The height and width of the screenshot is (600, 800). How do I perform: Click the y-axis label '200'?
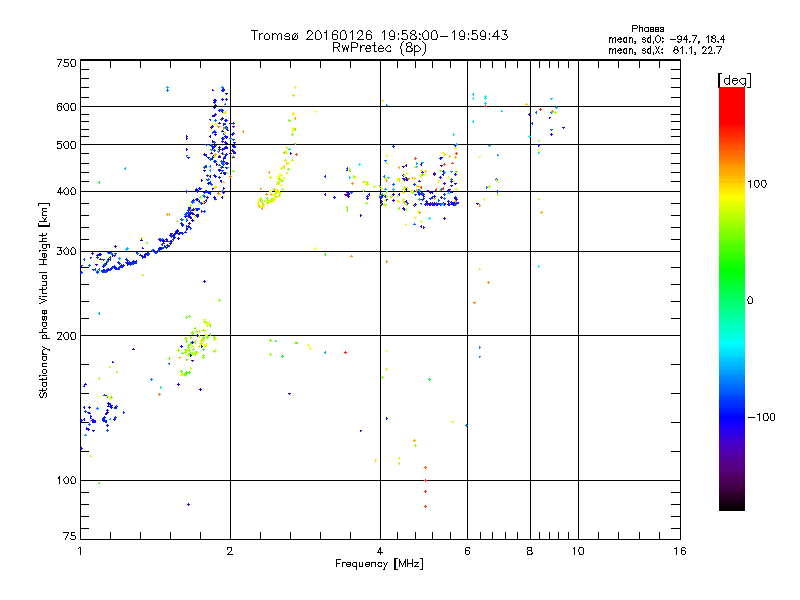[67, 336]
